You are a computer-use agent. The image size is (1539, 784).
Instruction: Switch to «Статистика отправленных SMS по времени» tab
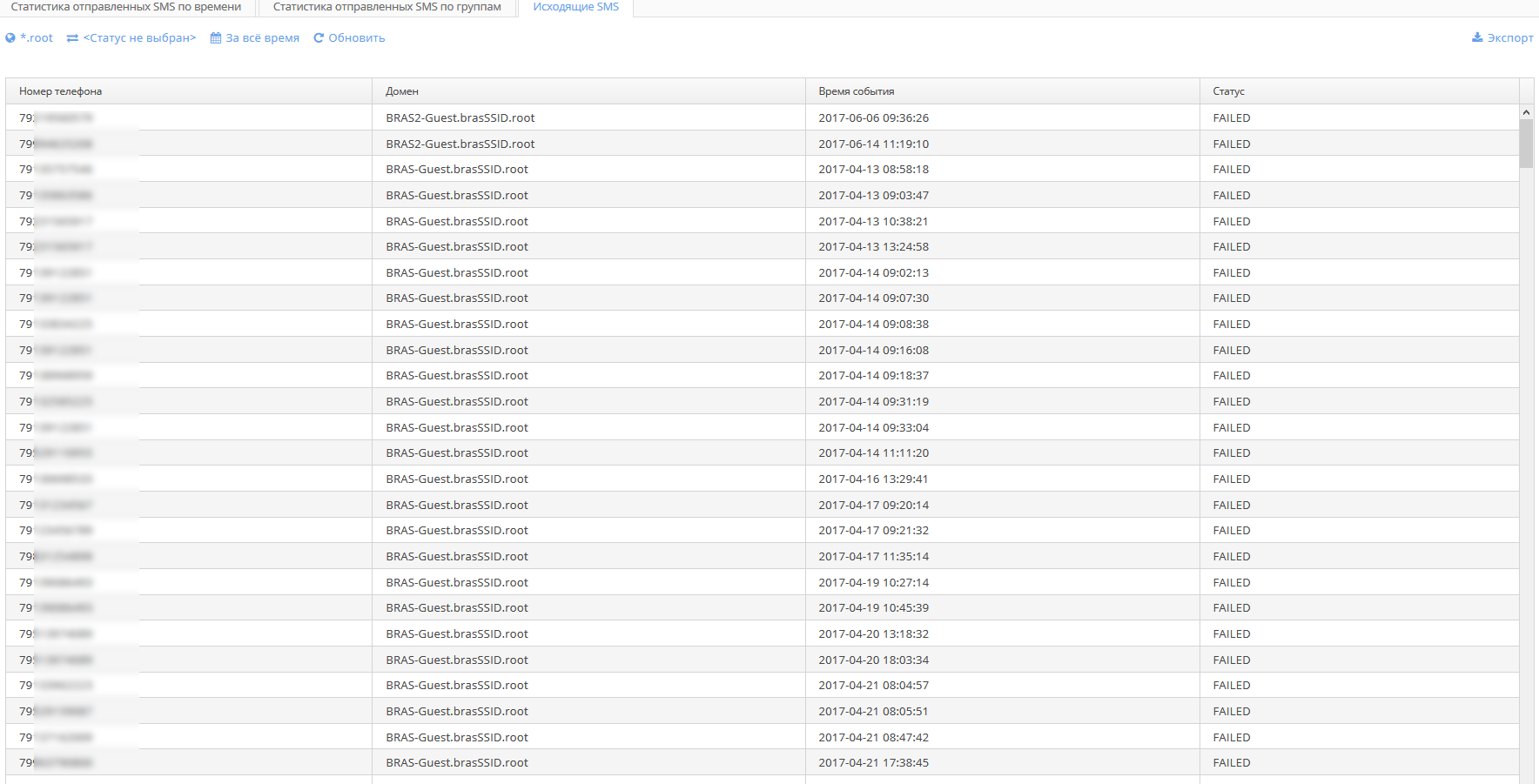126,7
